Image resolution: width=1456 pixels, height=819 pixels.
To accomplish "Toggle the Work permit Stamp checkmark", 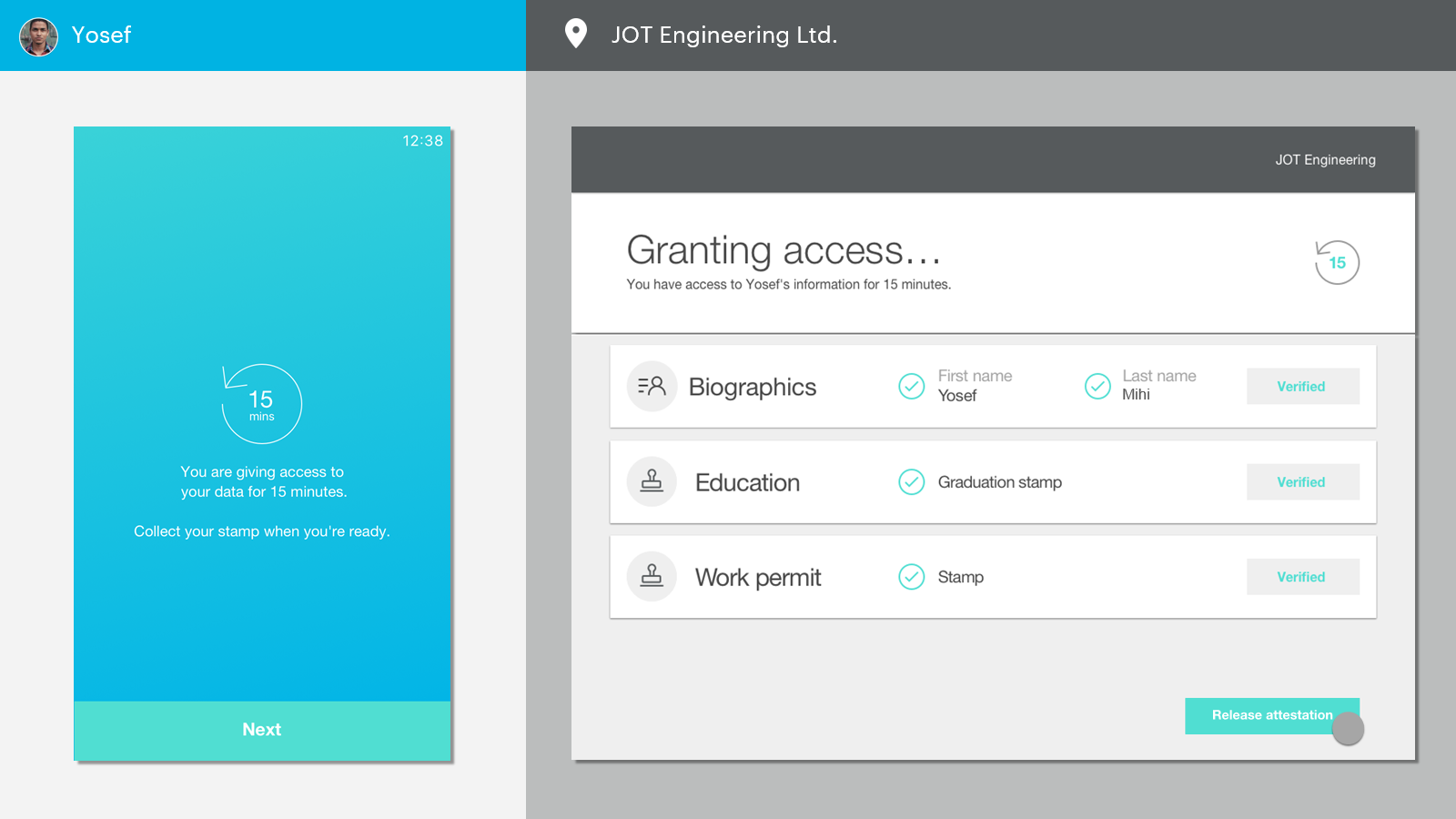I will point(911,576).
